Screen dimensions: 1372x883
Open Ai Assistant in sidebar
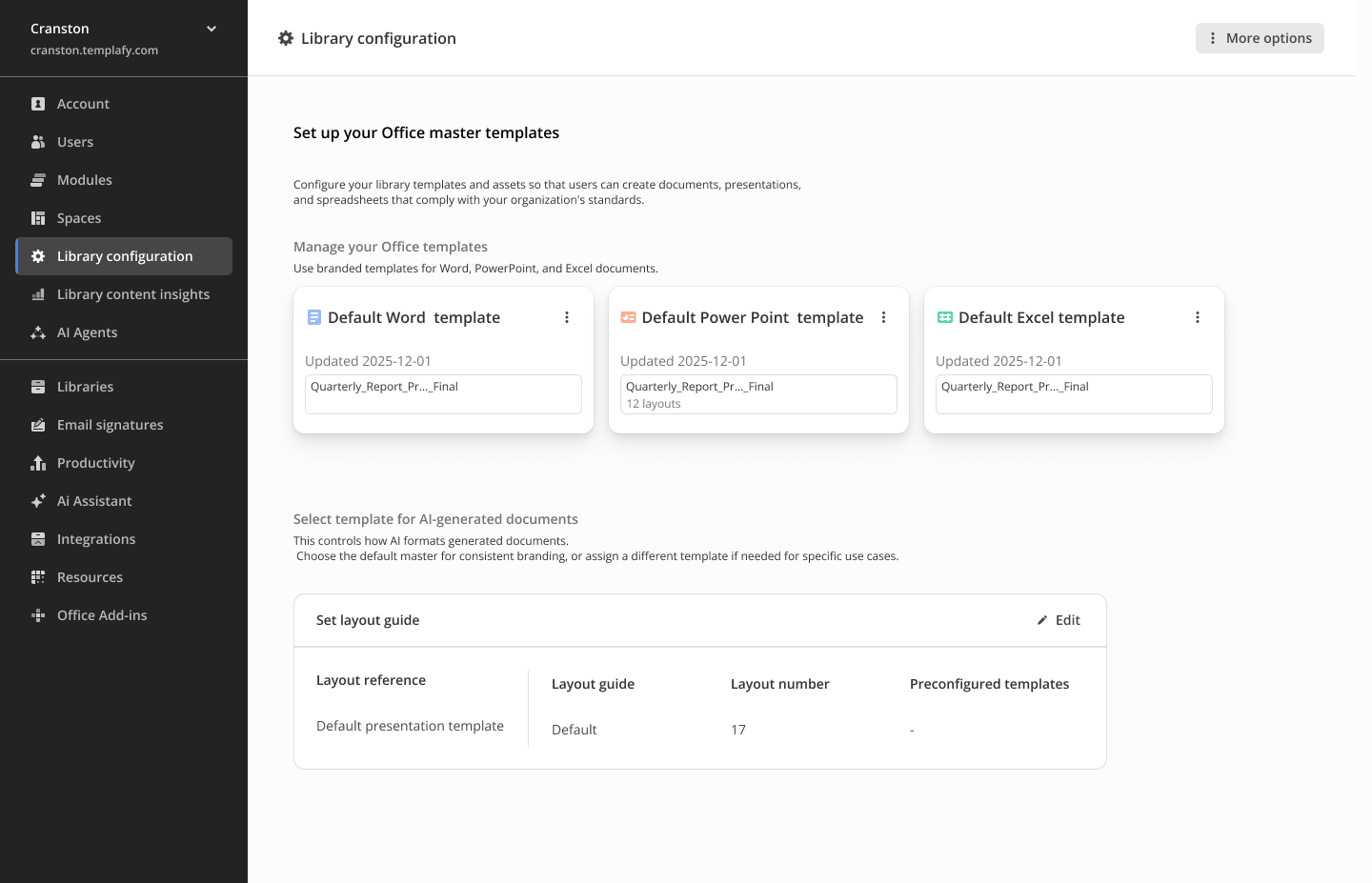pyautogui.click(x=124, y=501)
